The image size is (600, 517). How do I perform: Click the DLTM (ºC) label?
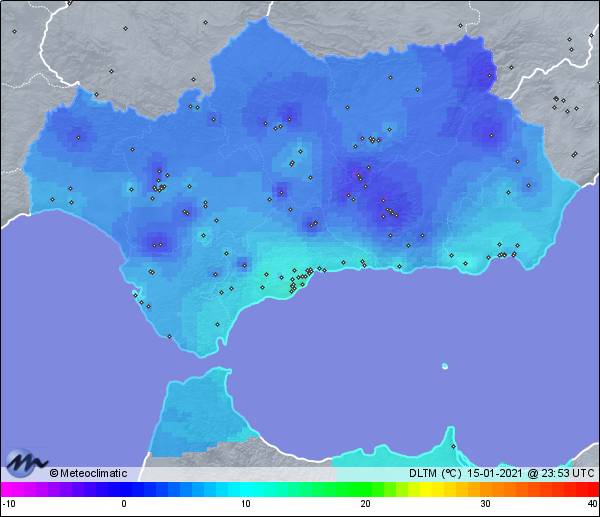click(x=435, y=473)
